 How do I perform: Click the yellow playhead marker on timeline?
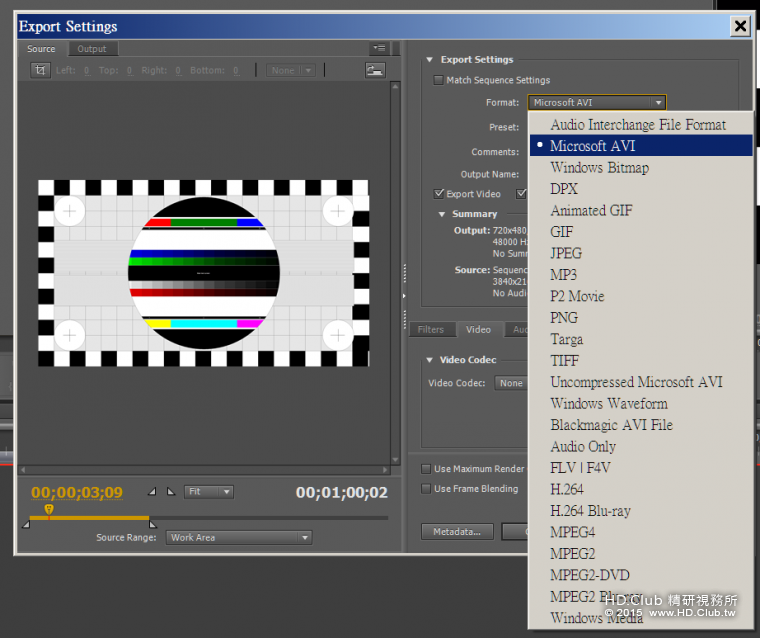tap(49, 510)
